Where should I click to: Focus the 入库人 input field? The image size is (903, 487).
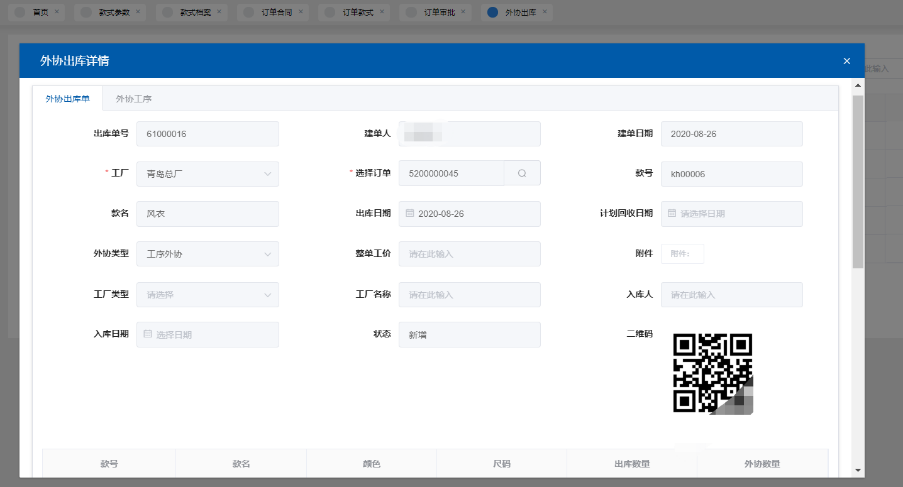(731, 295)
